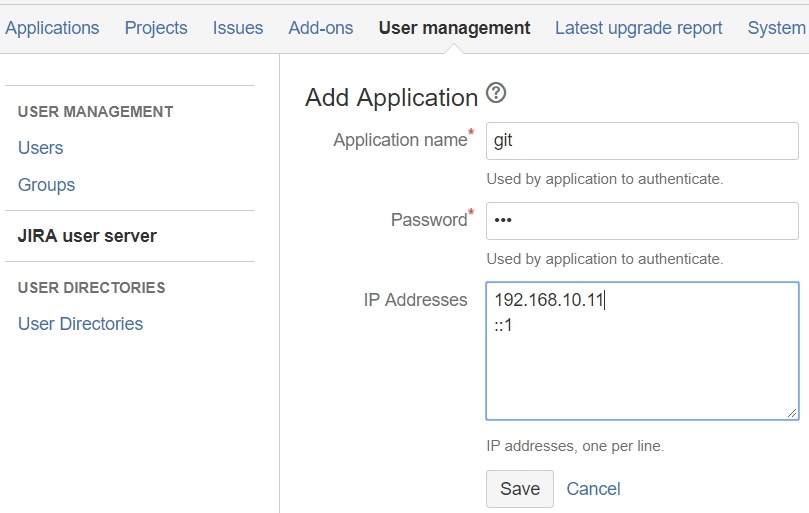Open the Latest upgrade report tab

[x=639, y=28]
